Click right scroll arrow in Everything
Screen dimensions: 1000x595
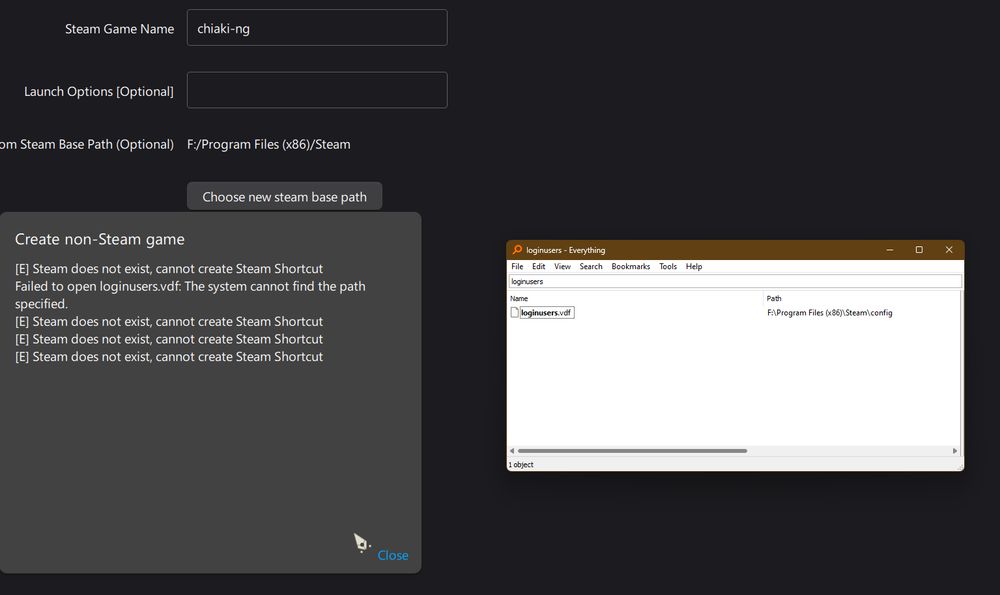click(x=955, y=451)
